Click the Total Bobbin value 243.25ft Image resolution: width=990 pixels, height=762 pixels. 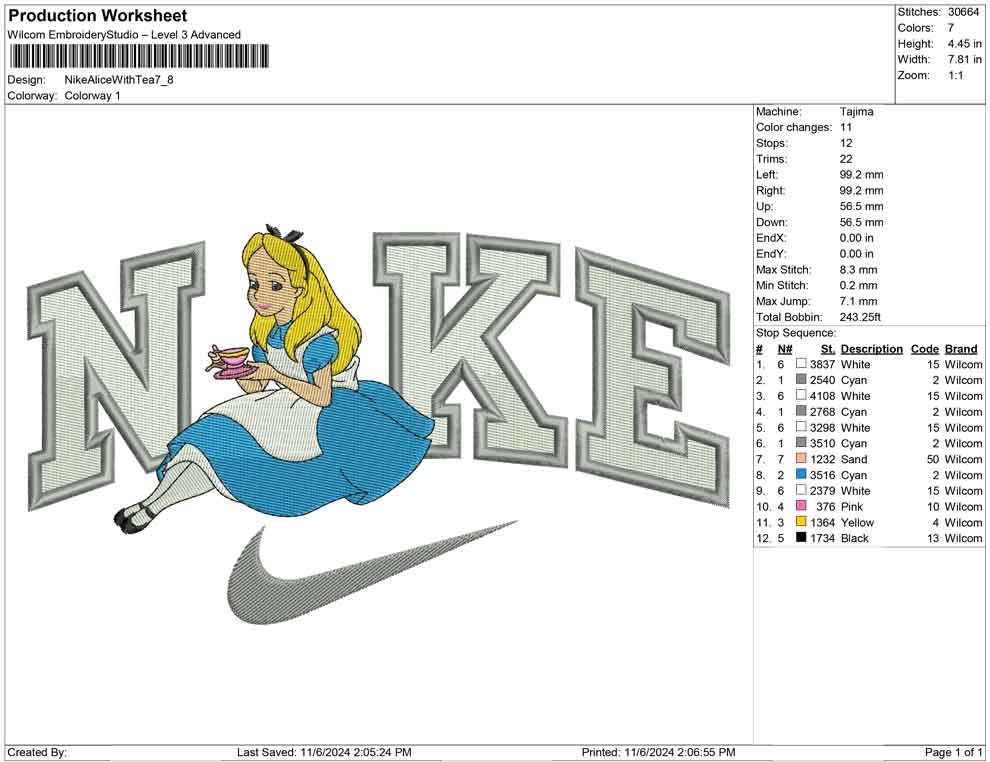pos(860,317)
